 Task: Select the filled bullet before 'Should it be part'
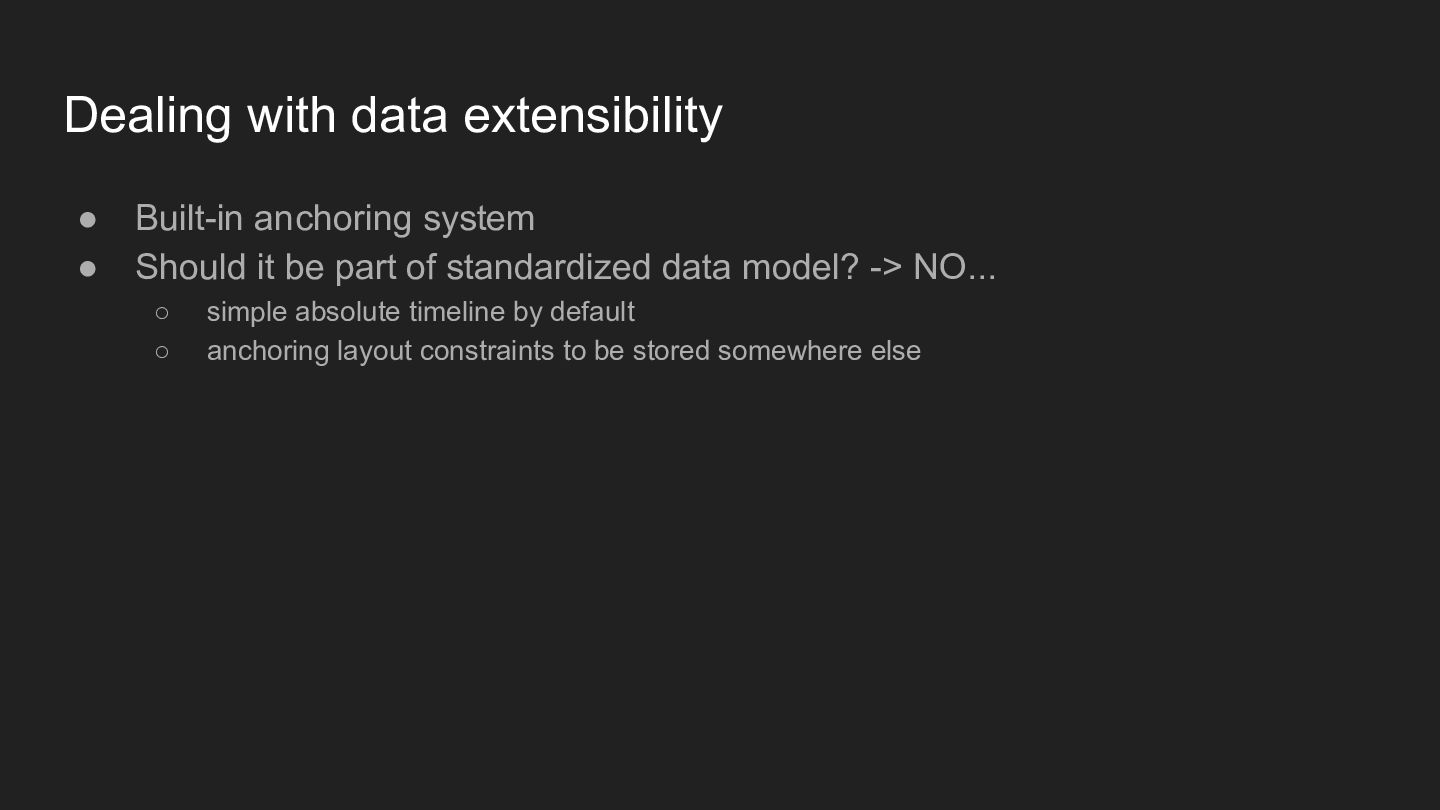click(88, 268)
